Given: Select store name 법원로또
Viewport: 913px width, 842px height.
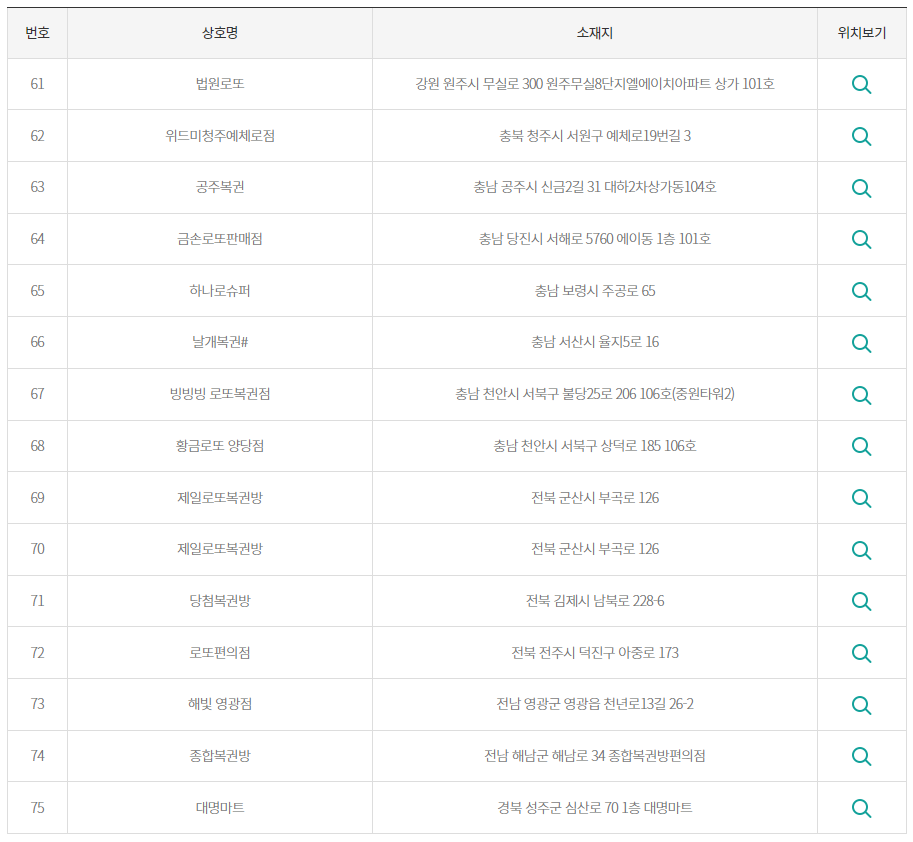Looking at the screenshot, I should click(x=220, y=84).
